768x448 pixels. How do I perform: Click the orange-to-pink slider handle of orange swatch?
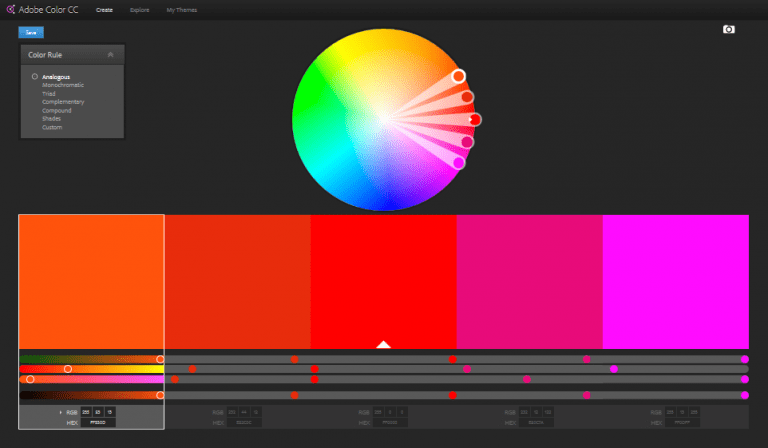pos(30,379)
